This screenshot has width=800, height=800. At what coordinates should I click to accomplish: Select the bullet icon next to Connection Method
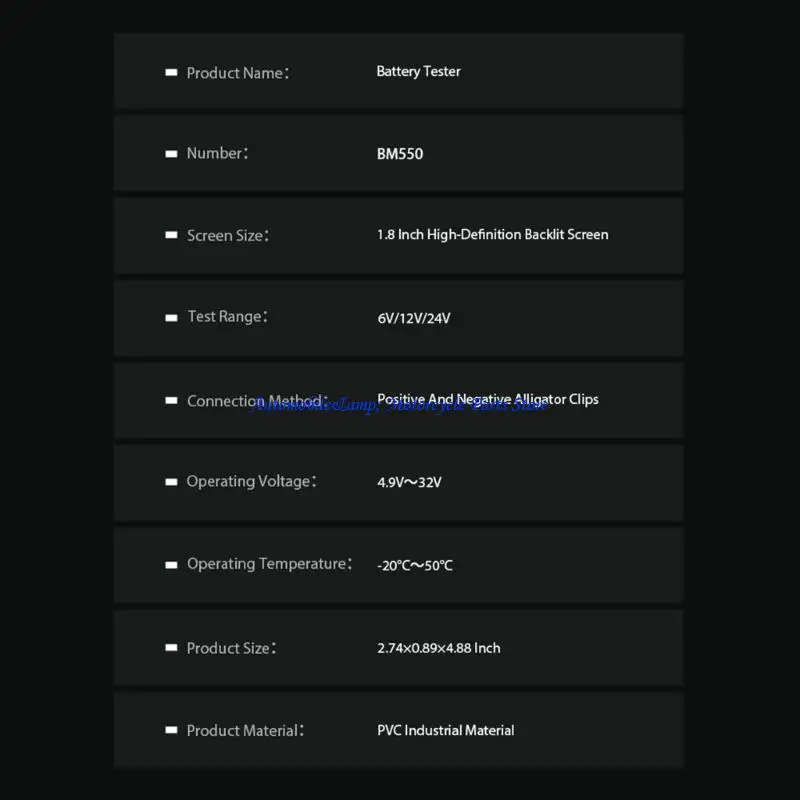(171, 401)
